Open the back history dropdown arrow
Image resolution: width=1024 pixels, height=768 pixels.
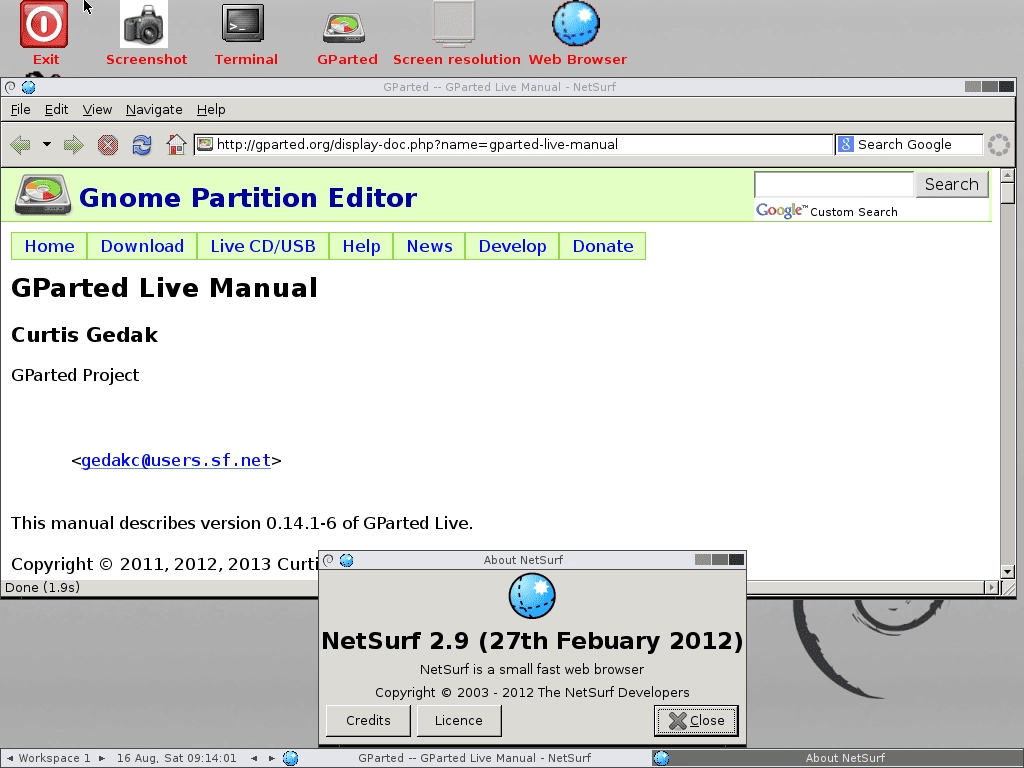coord(47,144)
